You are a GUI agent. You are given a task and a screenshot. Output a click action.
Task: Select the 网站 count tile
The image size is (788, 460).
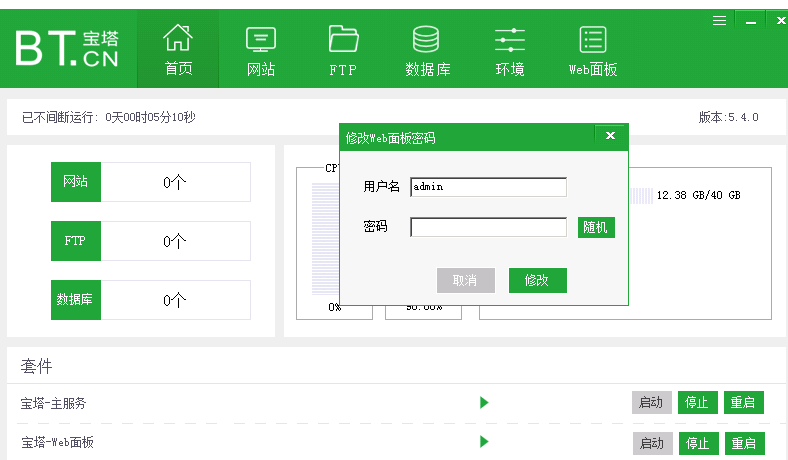[x=150, y=182]
